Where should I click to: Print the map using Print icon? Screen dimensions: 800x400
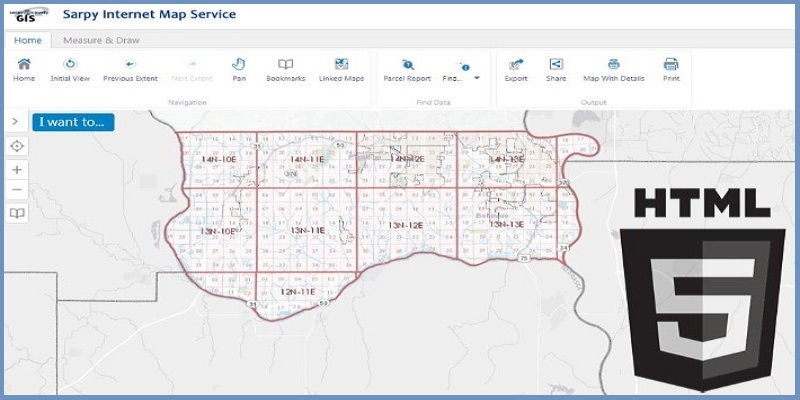671,64
